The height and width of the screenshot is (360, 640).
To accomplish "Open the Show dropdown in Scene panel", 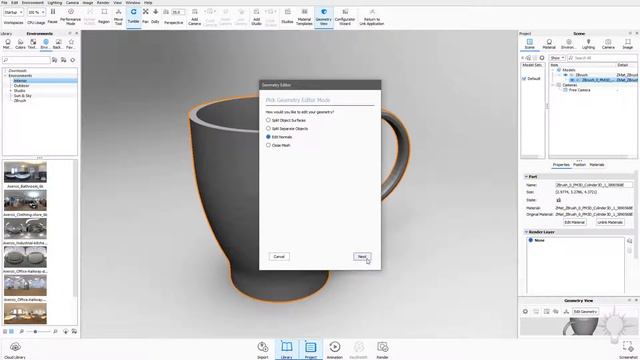I will click(x=557, y=58).
